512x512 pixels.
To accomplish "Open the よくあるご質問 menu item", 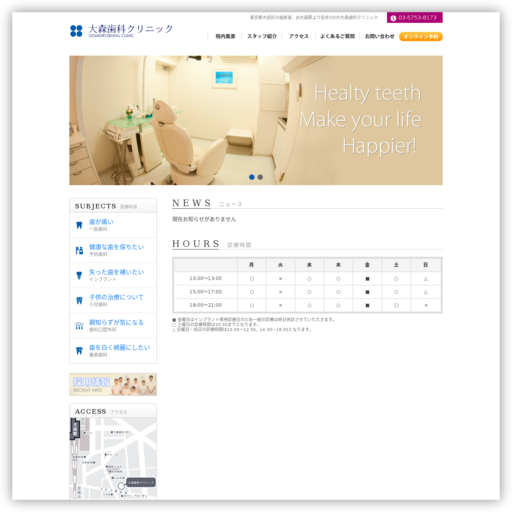I will 337,36.
